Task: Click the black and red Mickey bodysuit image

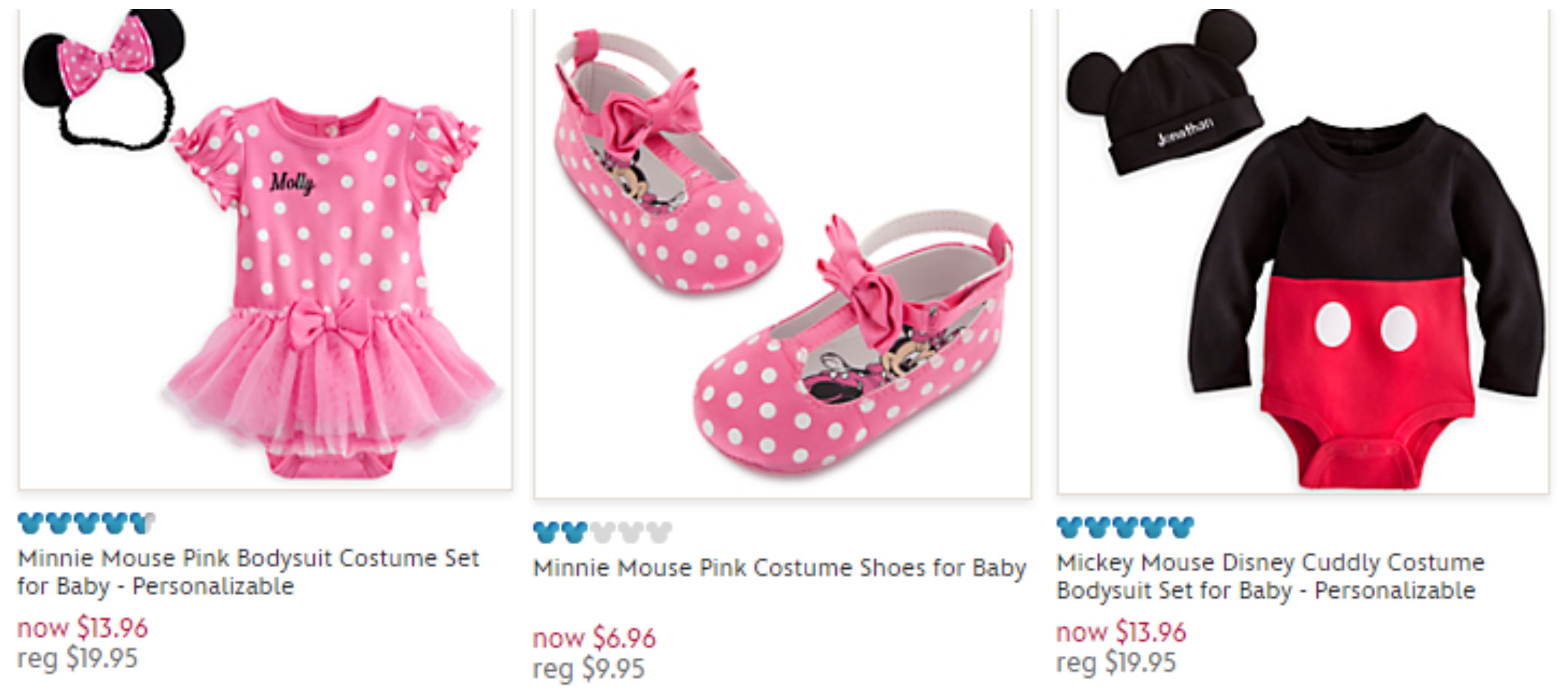Action: coord(1364,304)
